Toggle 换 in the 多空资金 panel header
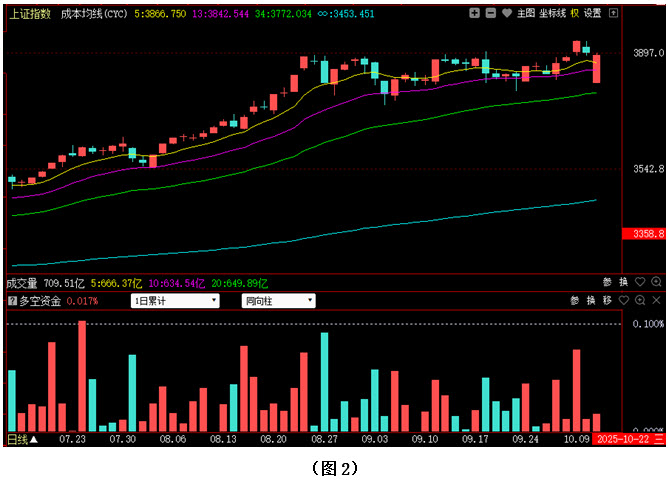 coord(591,300)
